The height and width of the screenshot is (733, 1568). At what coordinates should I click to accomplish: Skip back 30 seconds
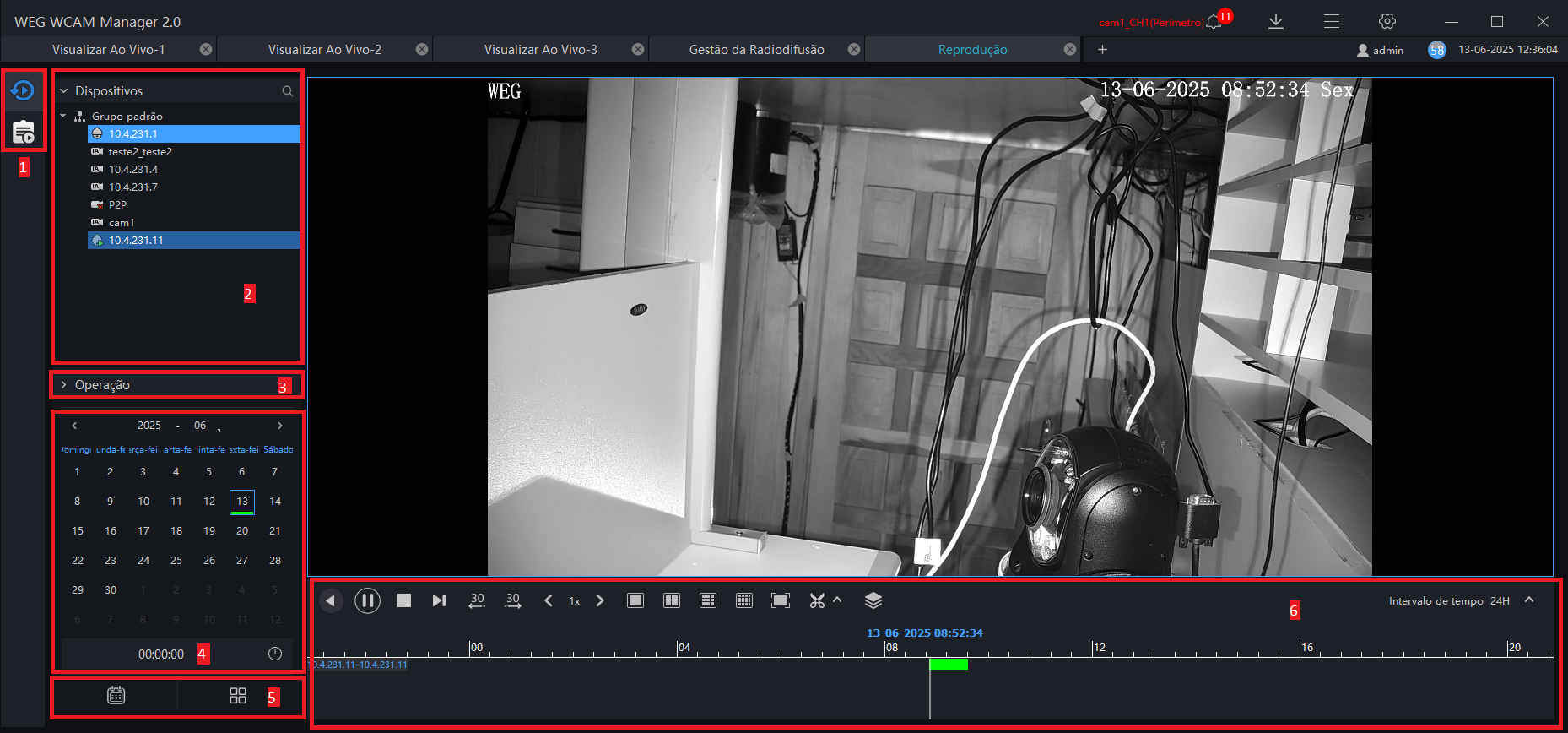coord(477,600)
